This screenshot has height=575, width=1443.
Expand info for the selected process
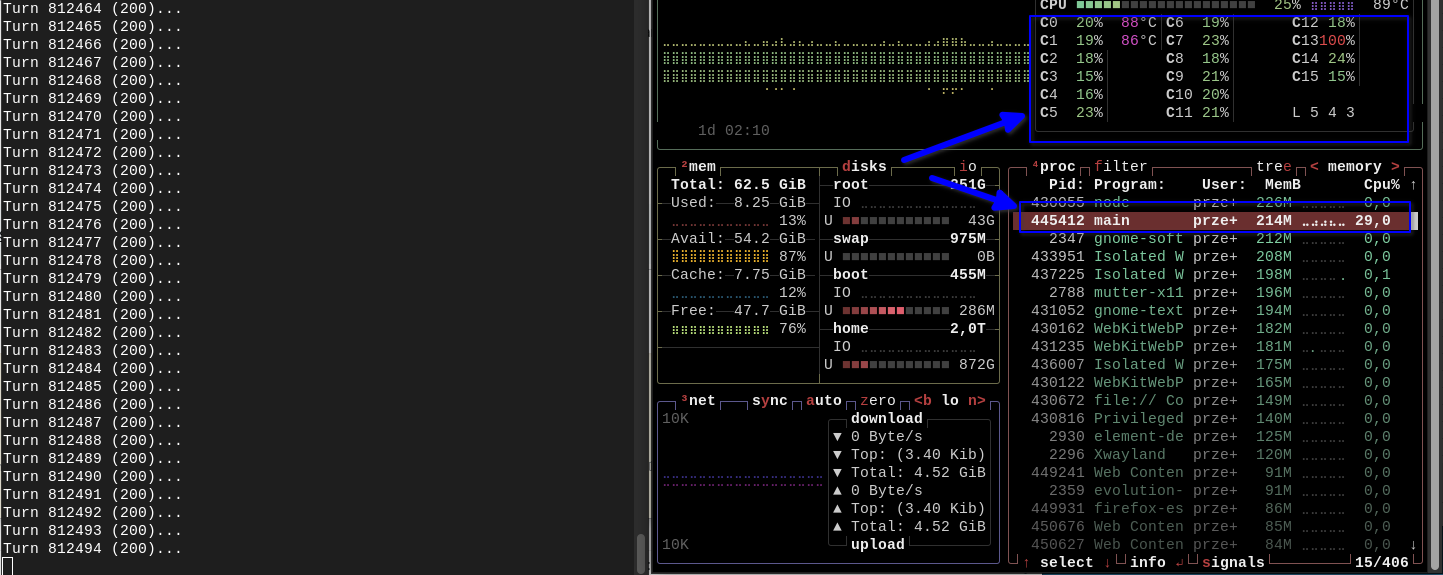[1148, 563]
